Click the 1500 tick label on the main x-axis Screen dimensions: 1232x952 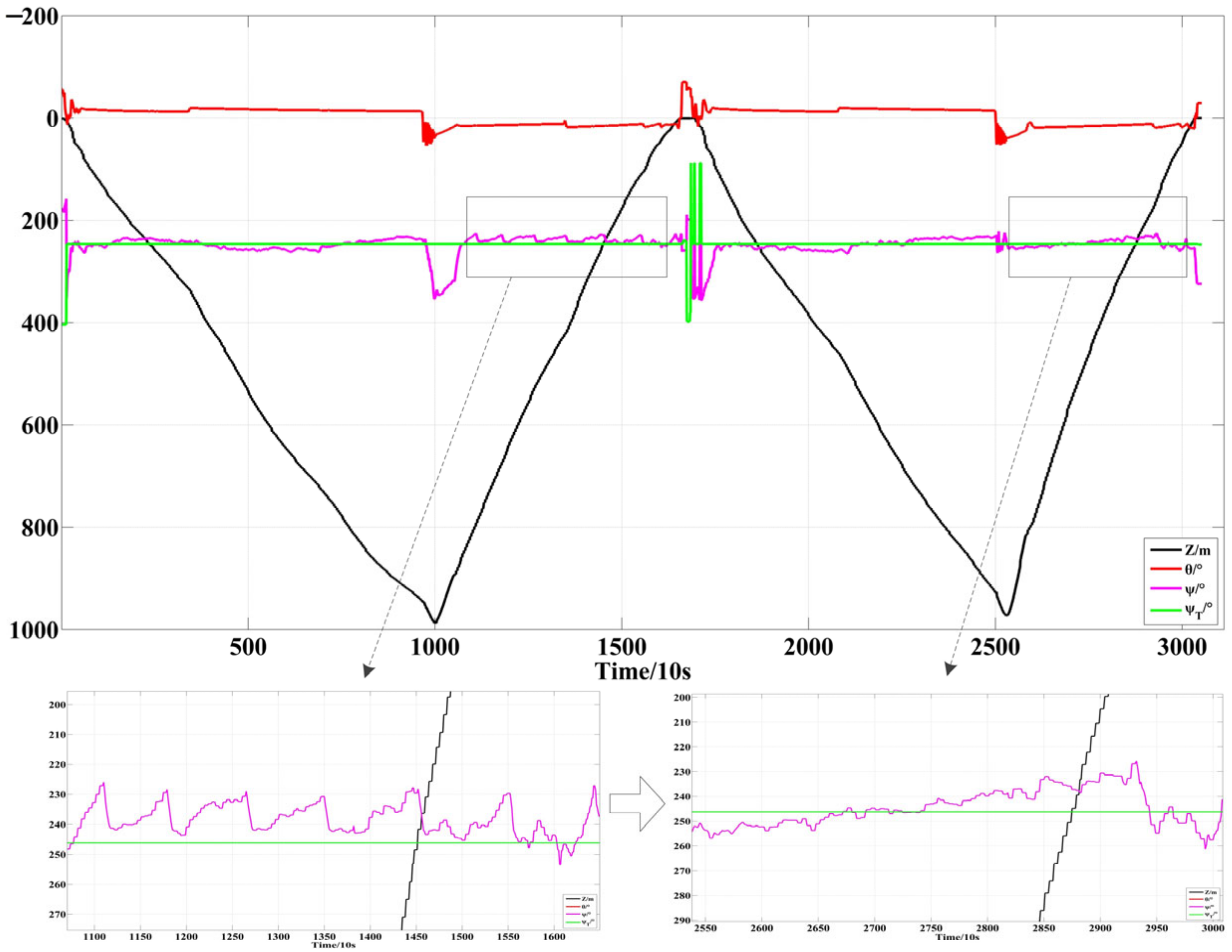[x=621, y=647]
